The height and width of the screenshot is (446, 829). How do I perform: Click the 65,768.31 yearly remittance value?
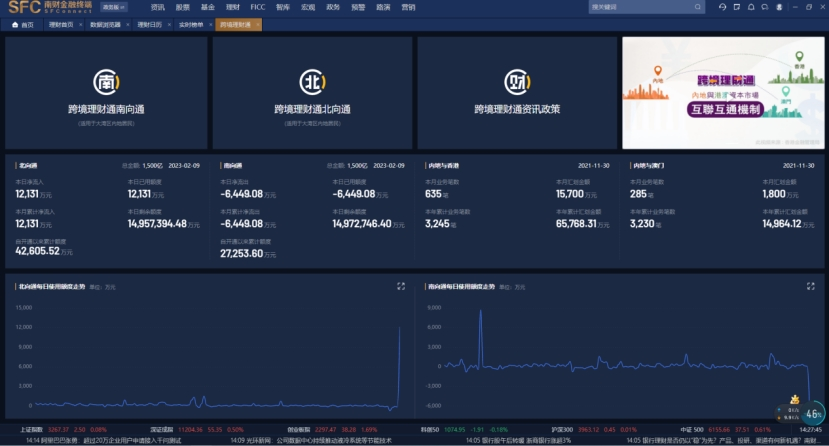(x=576, y=224)
